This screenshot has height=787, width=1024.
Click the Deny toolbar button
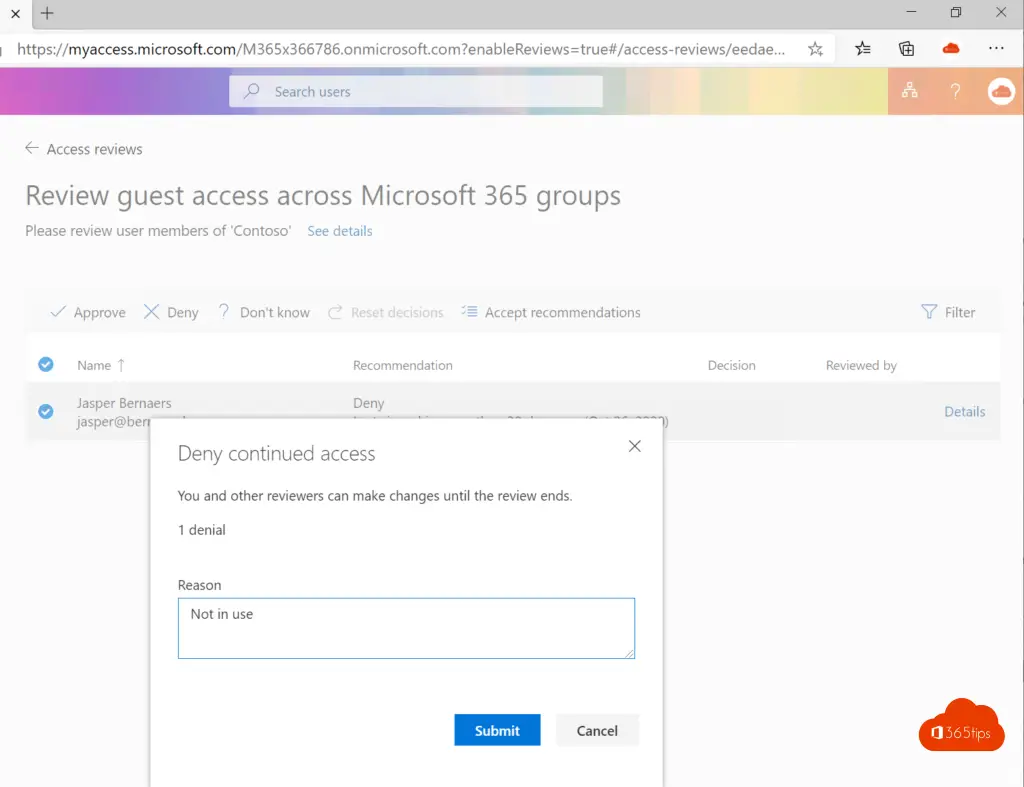[x=171, y=312]
